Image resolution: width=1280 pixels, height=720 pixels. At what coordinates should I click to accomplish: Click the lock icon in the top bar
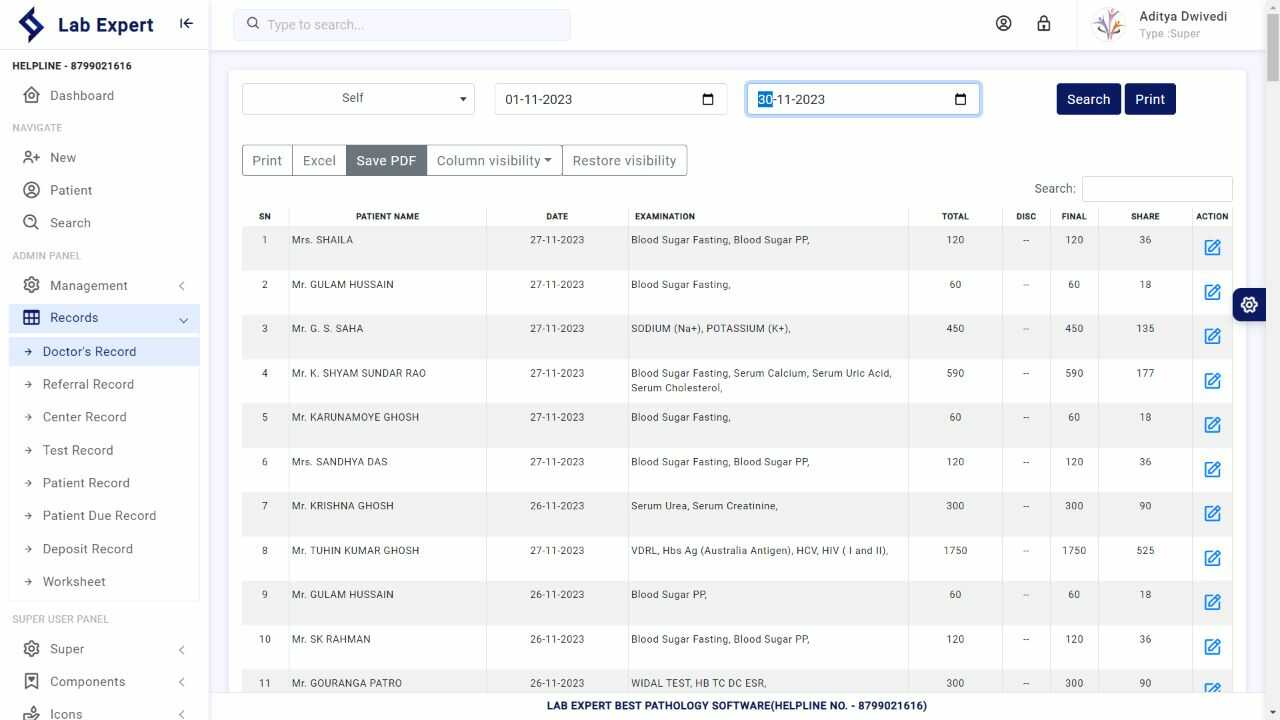tap(1043, 22)
